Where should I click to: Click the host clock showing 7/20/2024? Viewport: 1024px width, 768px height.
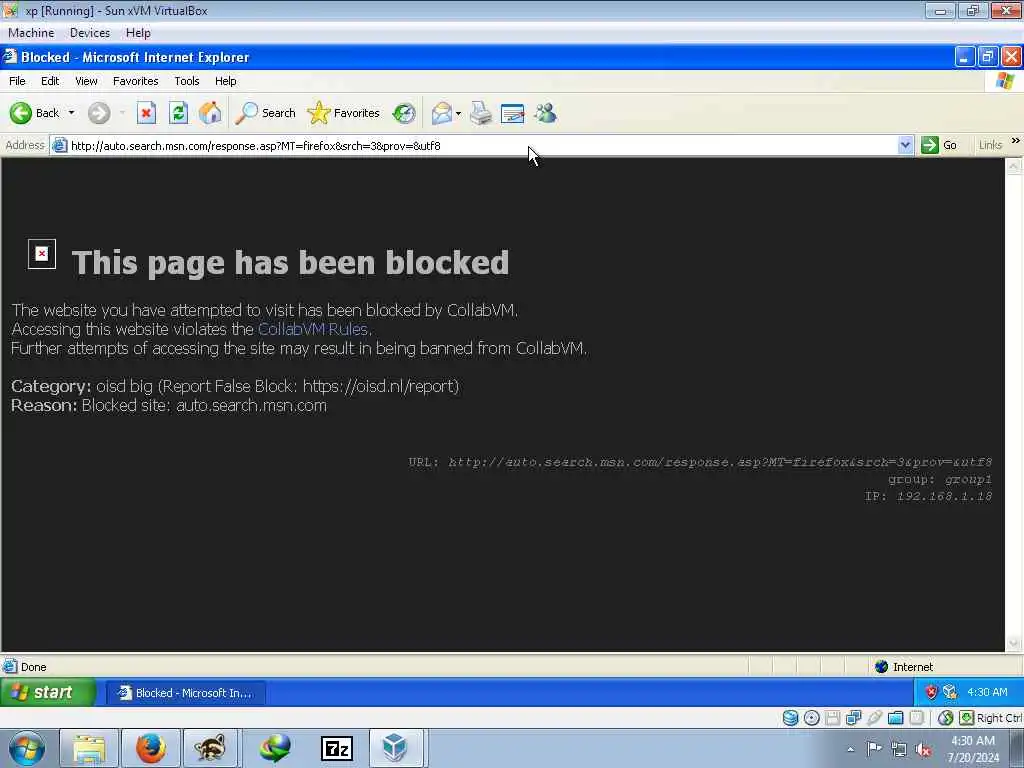[x=973, y=749]
